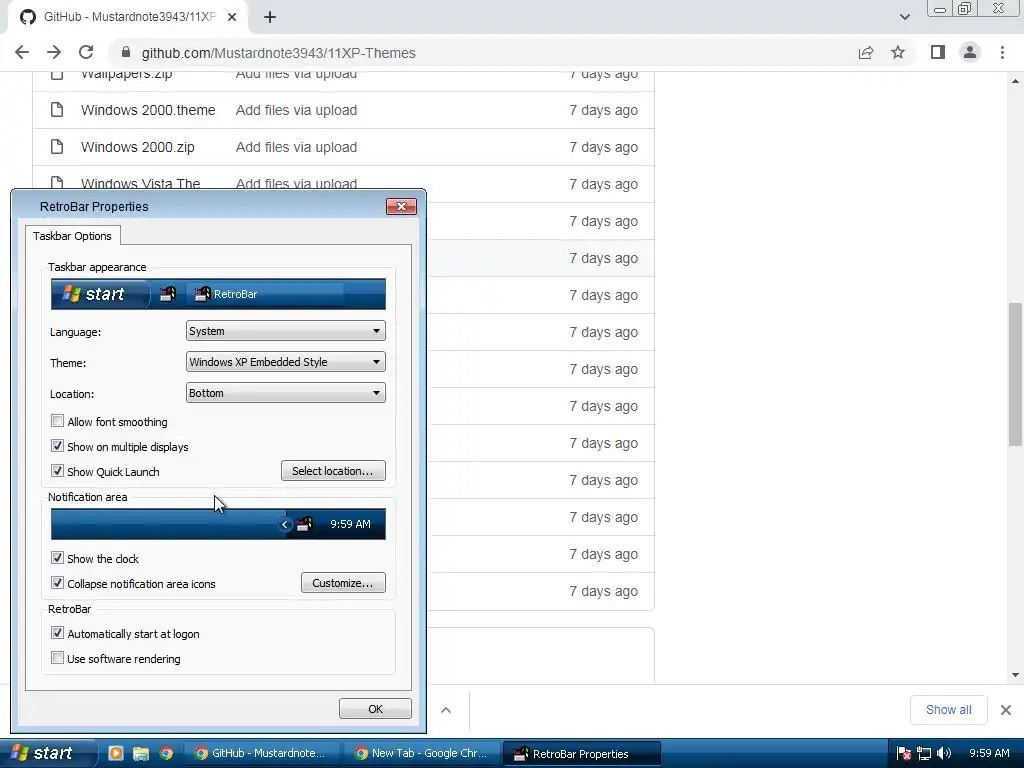
Task: Launch Chrome from Quick Launch
Action: tap(166, 754)
